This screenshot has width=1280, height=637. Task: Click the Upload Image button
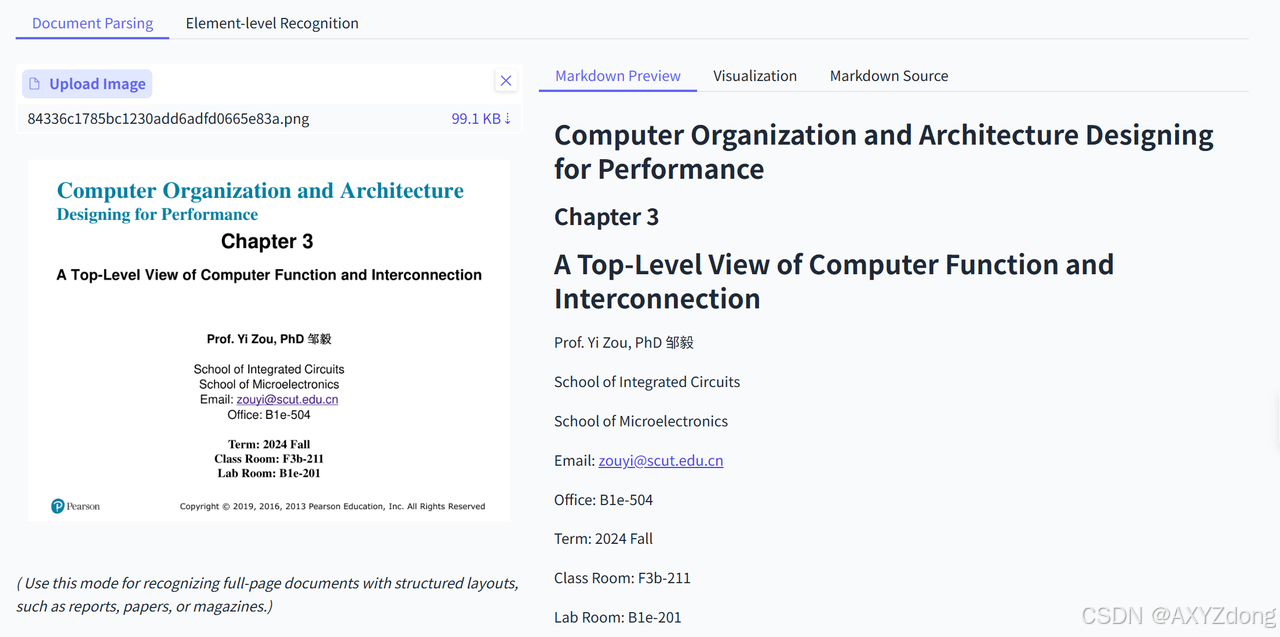click(87, 84)
